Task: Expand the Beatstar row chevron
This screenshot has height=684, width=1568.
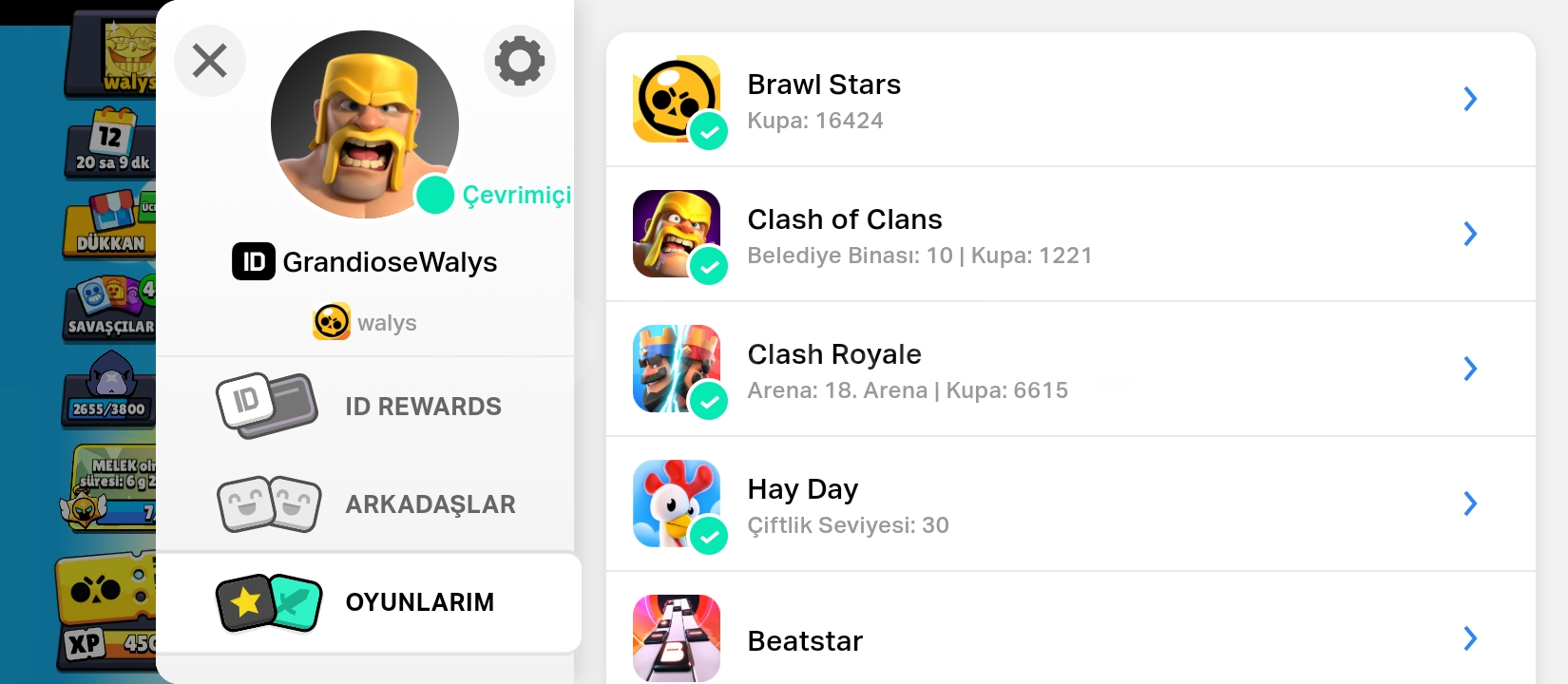Action: click(1470, 638)
